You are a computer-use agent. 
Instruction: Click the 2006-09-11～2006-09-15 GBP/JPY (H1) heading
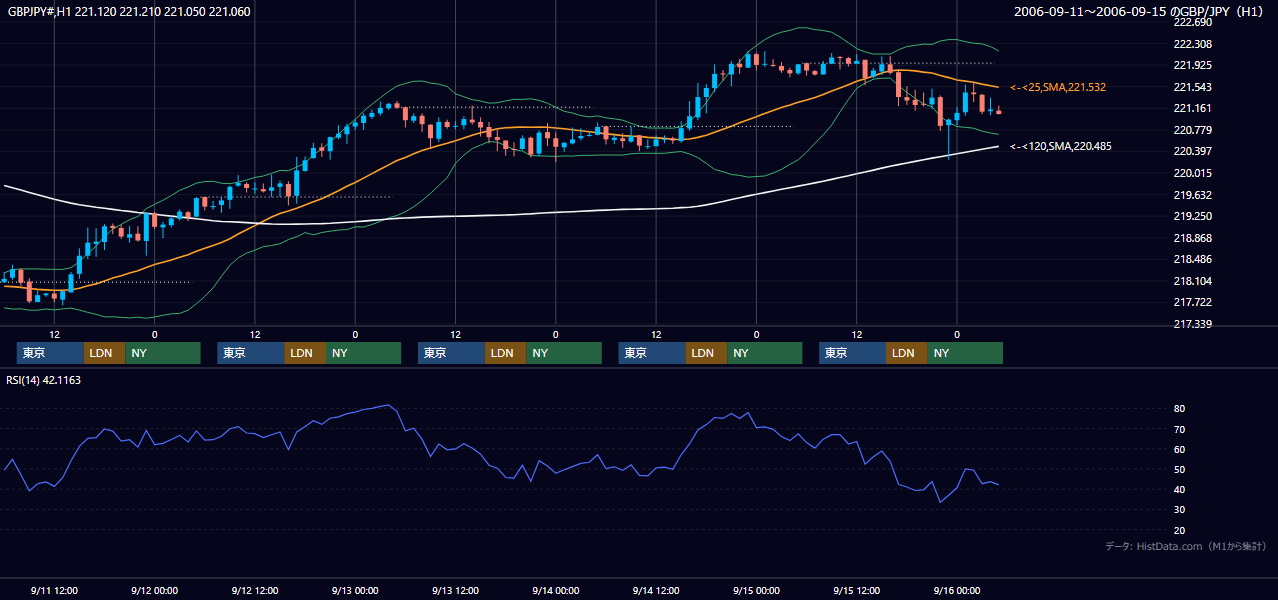click(1140, 12)
